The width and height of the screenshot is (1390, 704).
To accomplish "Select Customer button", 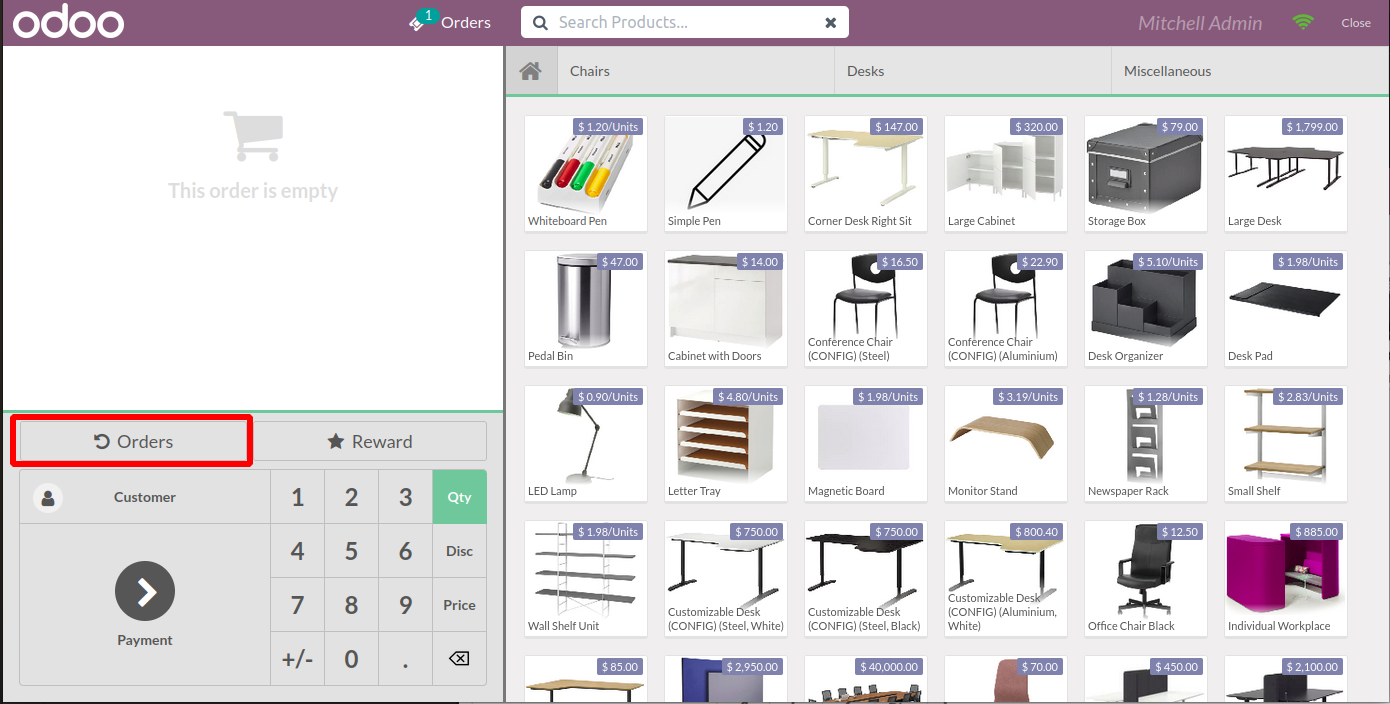I will click(145, 497).
